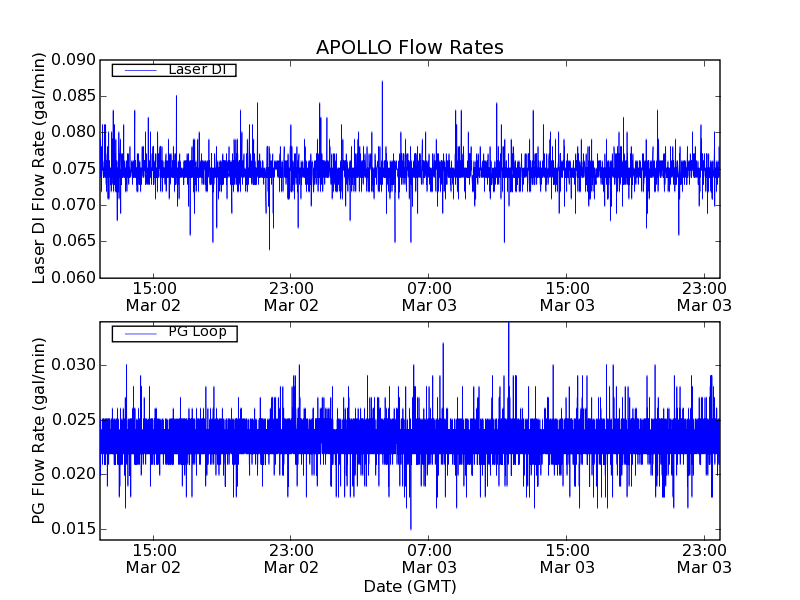Click the tallest spike in the Laser DI plot
Screen dimensions: 800x600
point(382,83)
